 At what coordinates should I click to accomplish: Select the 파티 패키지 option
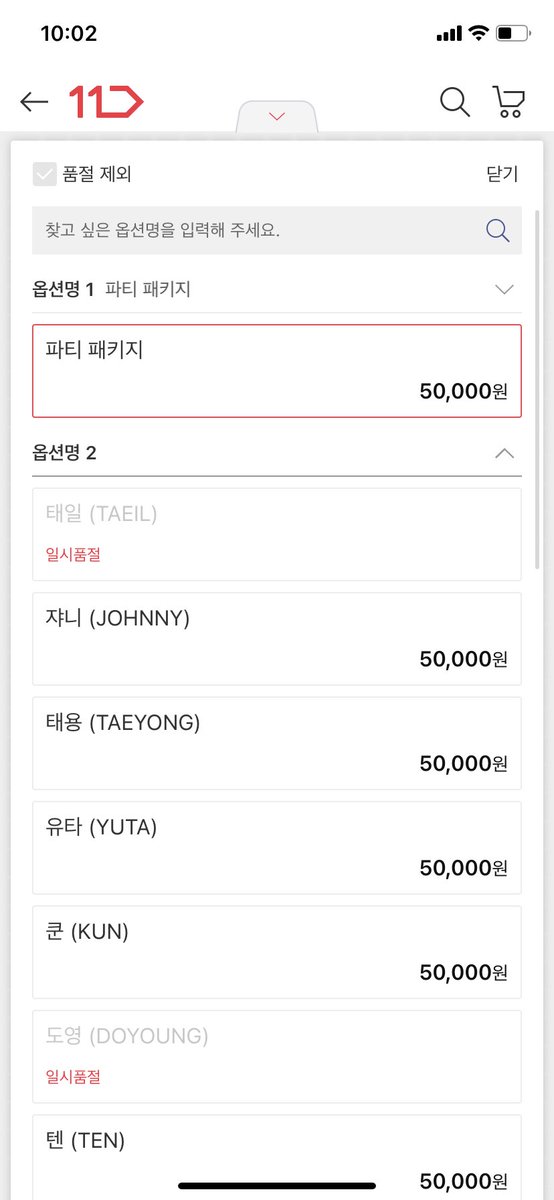tap(277, 370)
